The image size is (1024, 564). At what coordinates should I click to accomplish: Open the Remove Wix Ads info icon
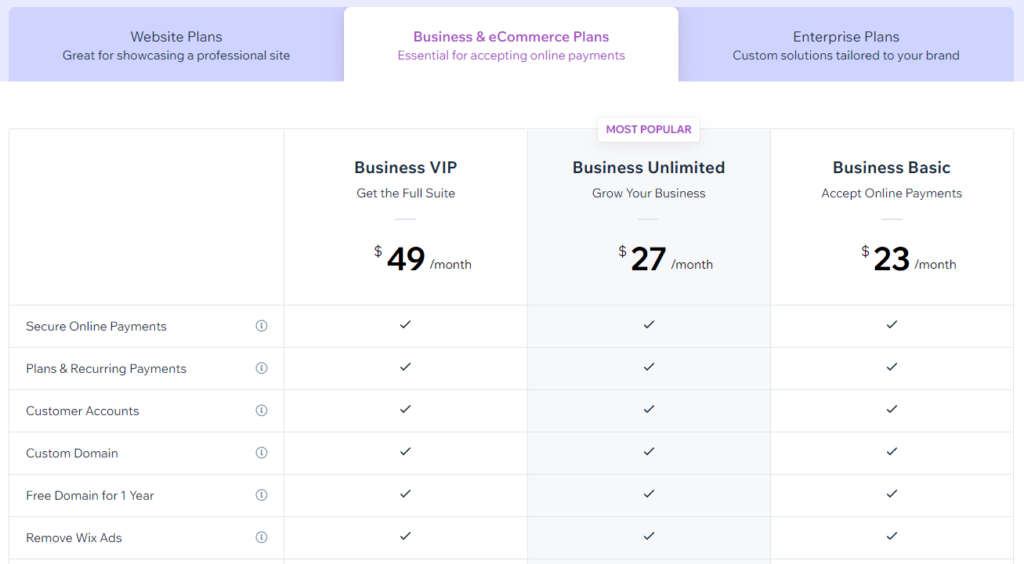(x=261, y=537)
